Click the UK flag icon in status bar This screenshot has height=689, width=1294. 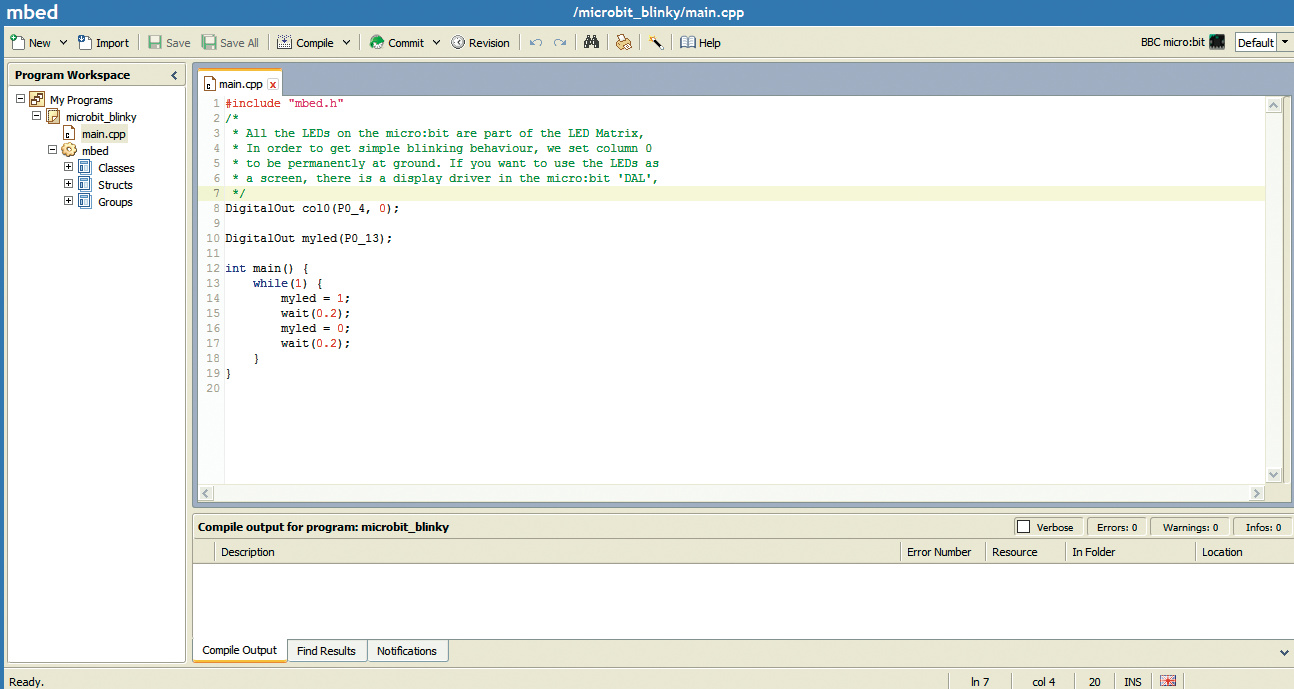click(1168, 681)
